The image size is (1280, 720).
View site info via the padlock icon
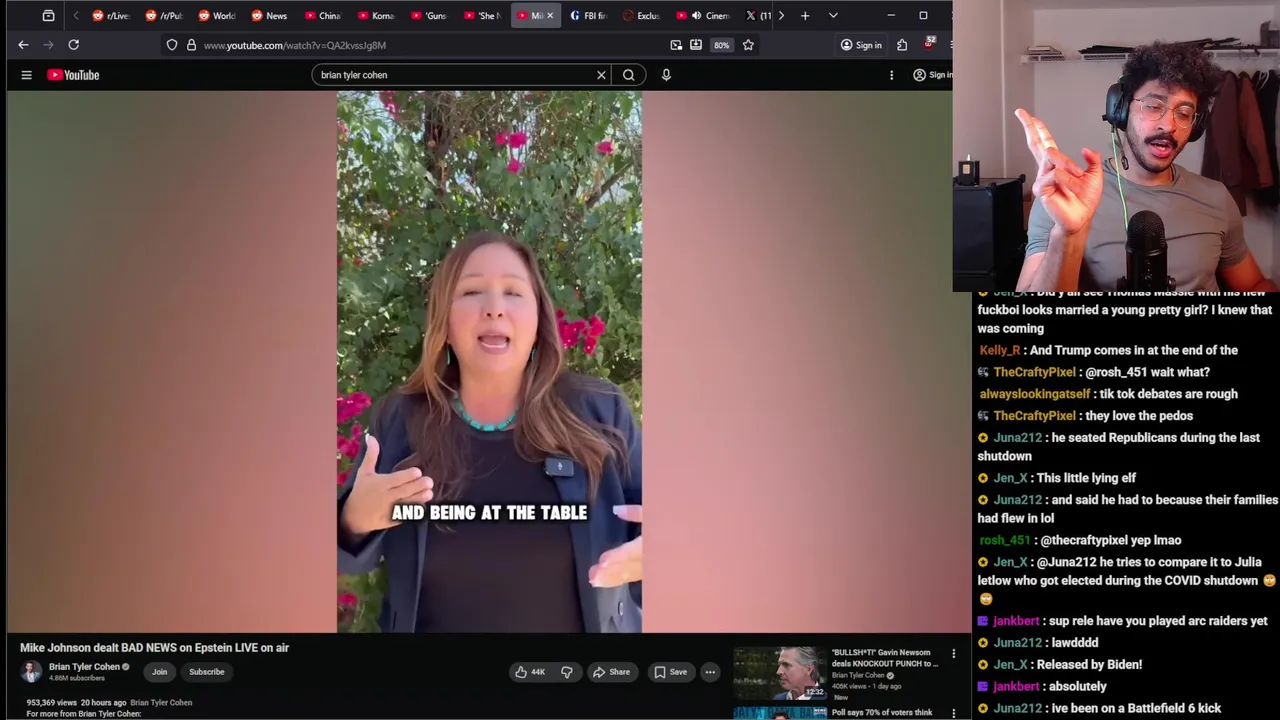191,45
